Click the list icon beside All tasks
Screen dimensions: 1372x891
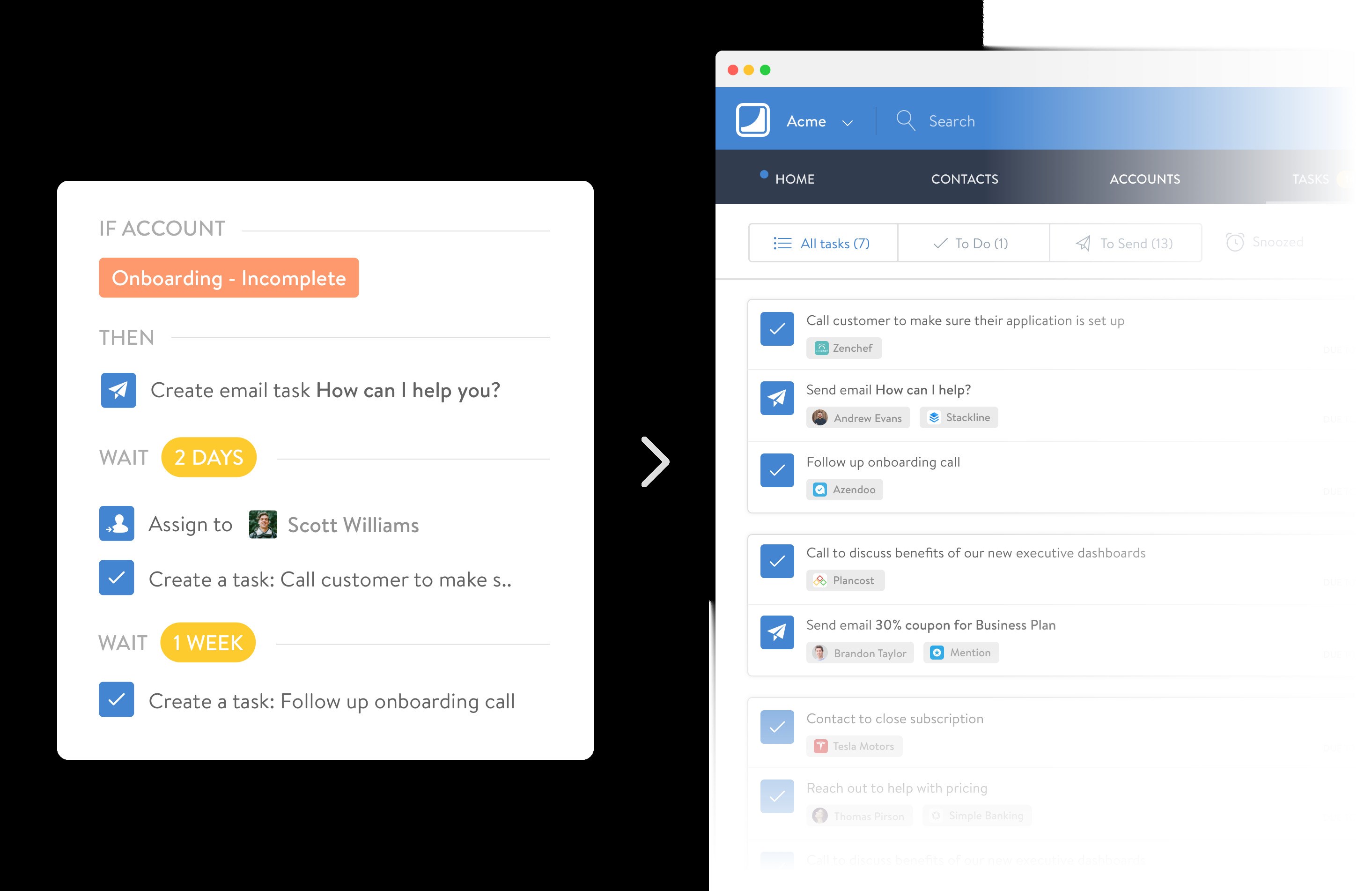click(782, 244)
